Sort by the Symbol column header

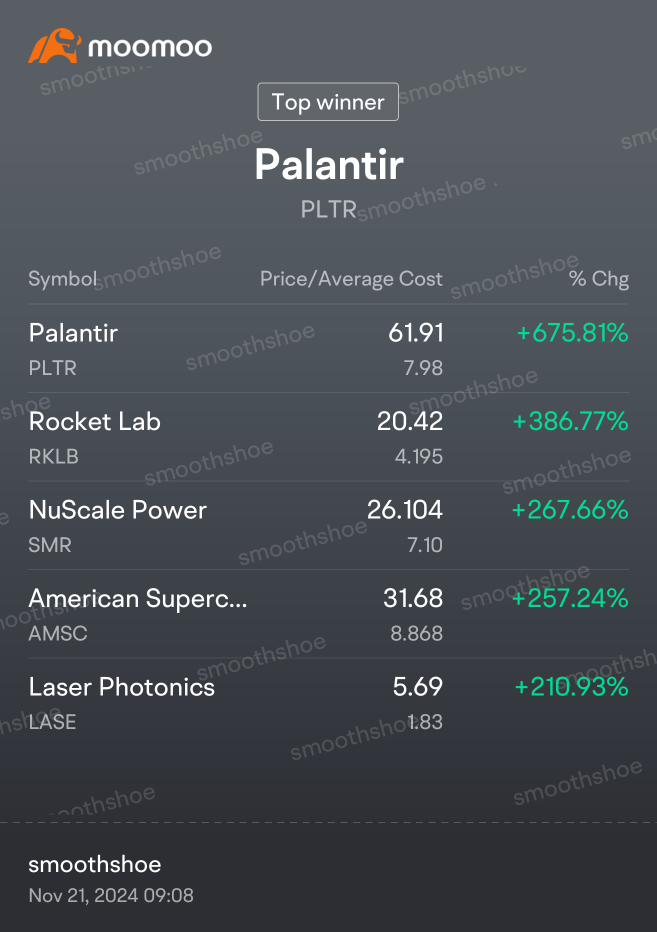63,279
